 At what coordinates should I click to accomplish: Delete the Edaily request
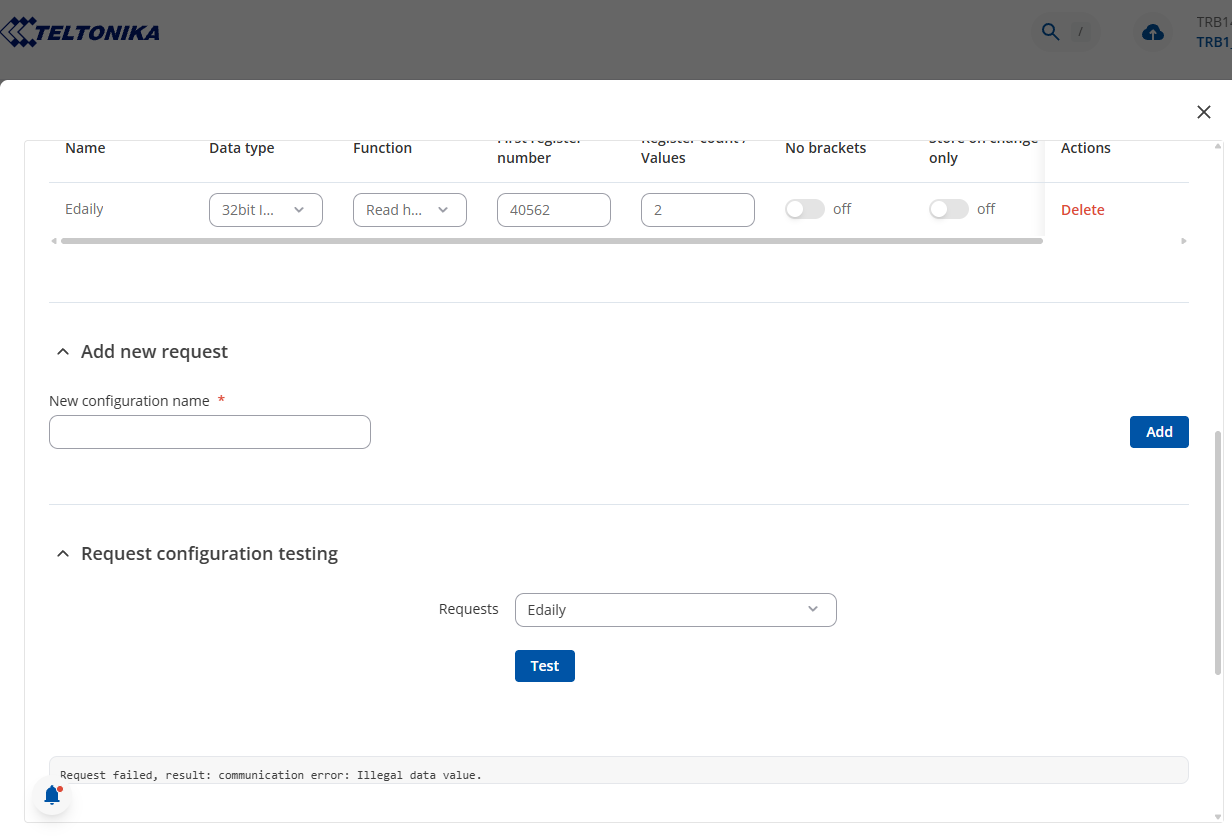1082,210
